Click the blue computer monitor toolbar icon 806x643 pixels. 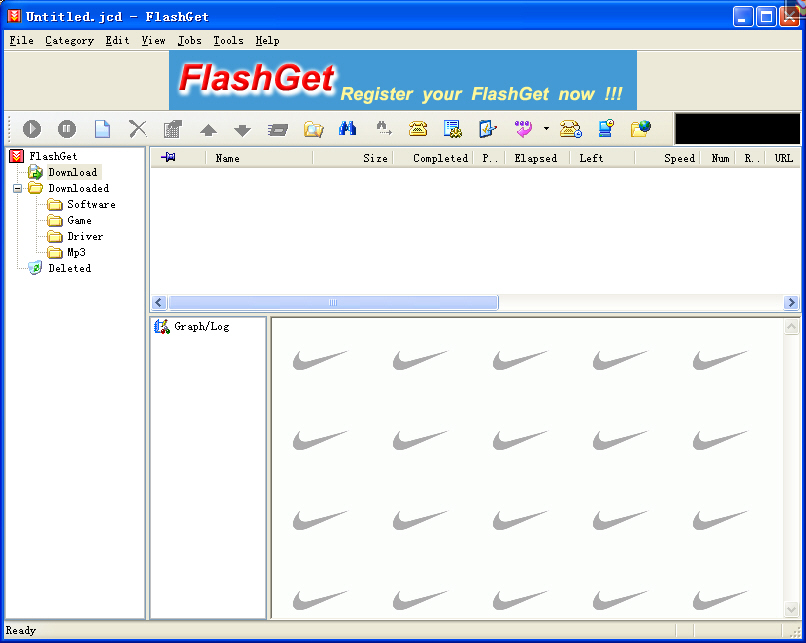point(606,128)
